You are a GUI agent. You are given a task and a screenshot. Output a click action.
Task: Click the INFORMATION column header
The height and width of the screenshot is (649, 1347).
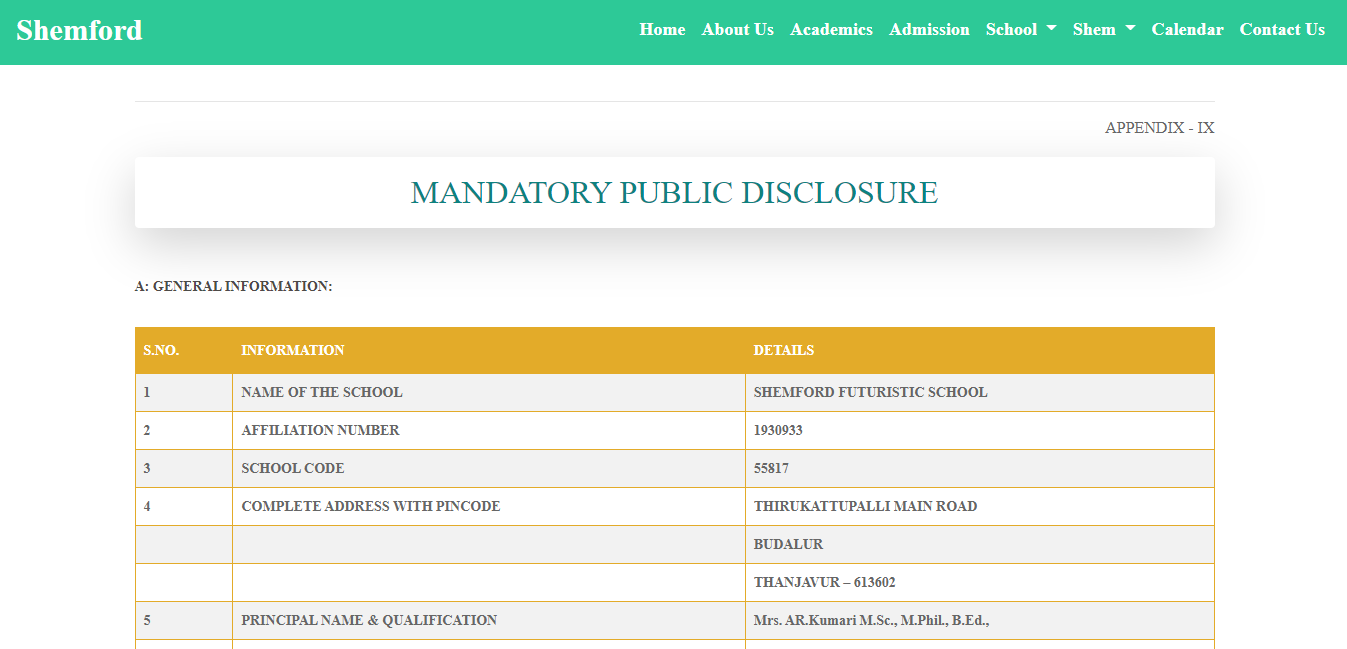[x=489, y=350]
